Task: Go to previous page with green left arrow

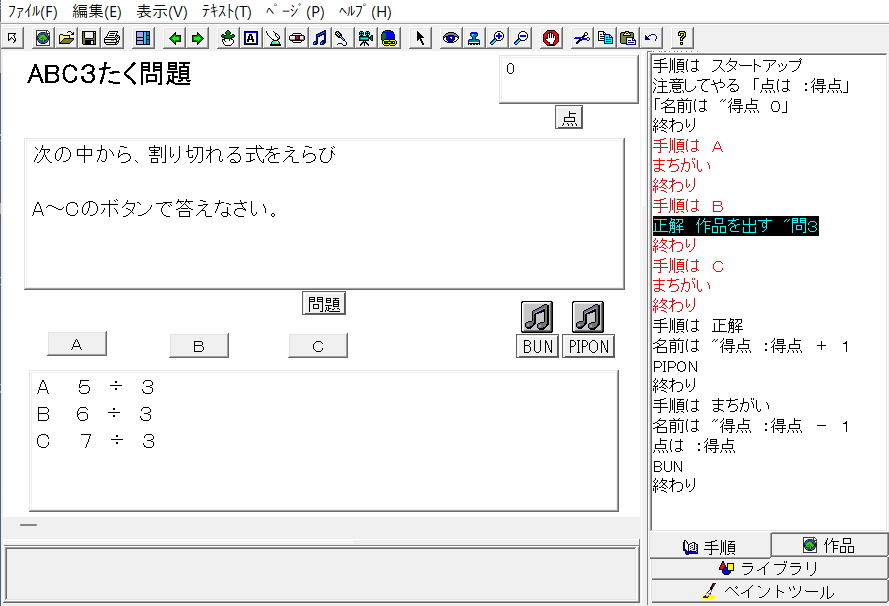Action: (x=175, y=38)
